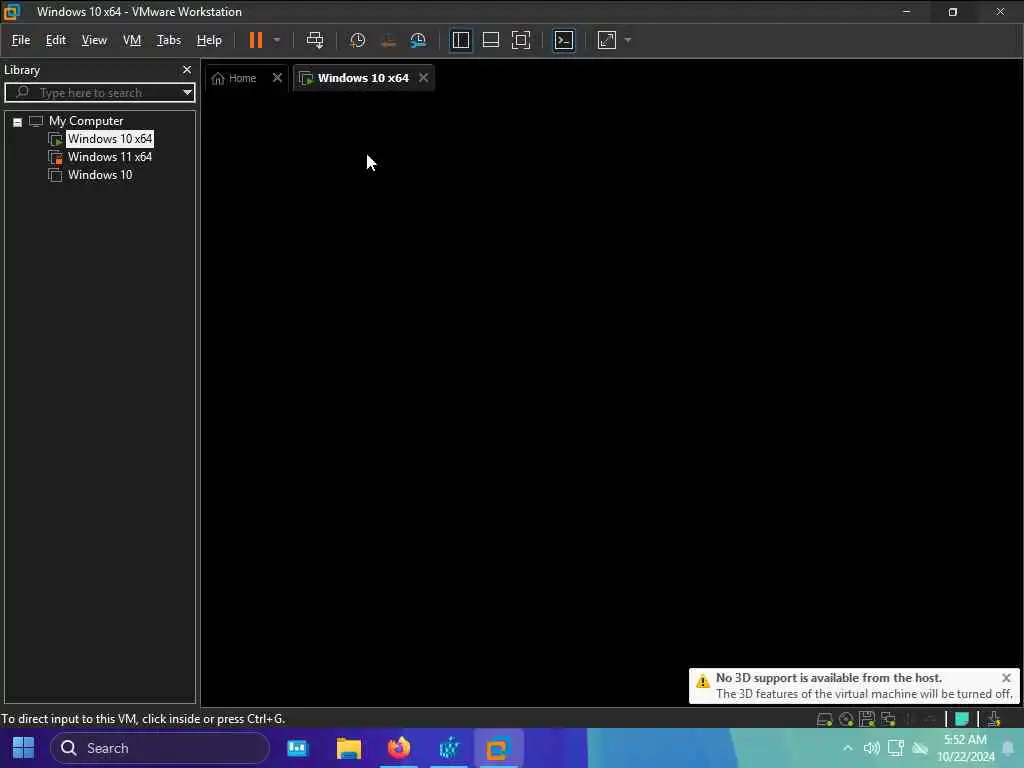Click the VM status bar download icon
The height and width of the screenshot is (768, 1024).
click(994, 719)
